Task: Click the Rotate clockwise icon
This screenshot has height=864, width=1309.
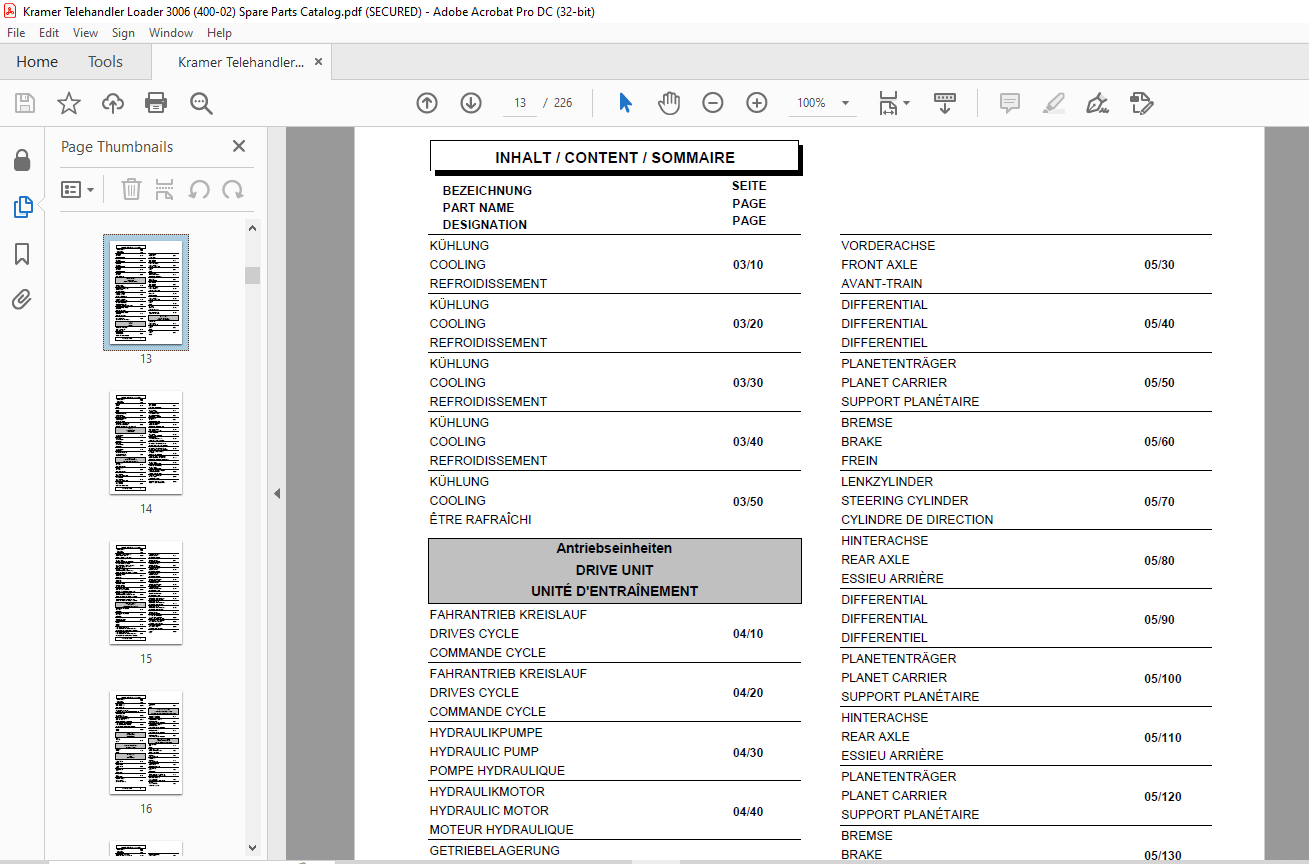Action: point(233,189)
